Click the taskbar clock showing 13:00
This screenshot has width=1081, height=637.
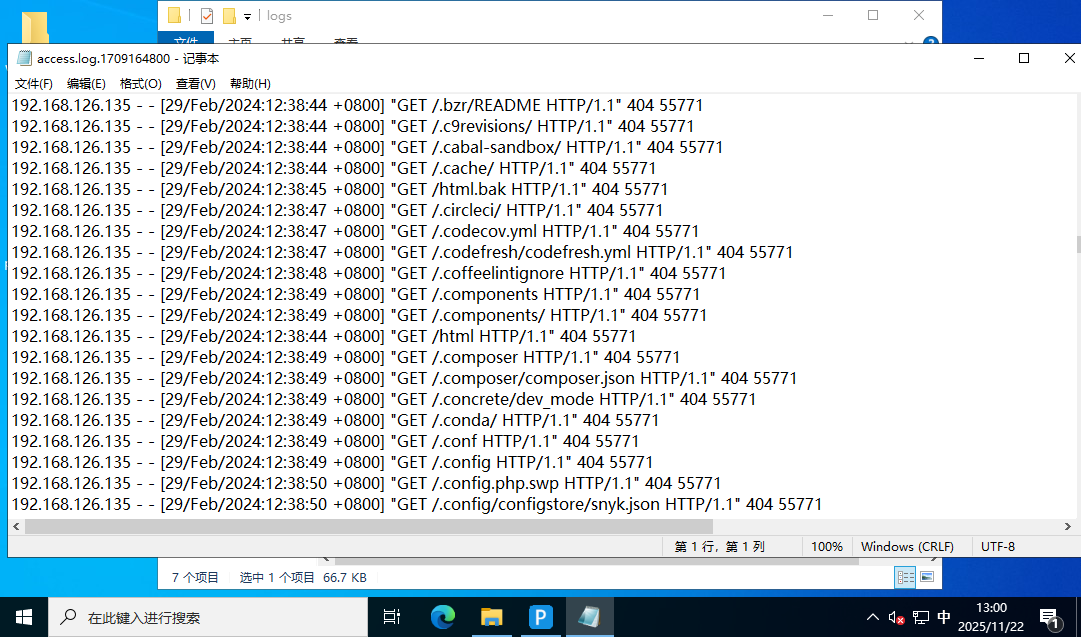click(991, 617)
